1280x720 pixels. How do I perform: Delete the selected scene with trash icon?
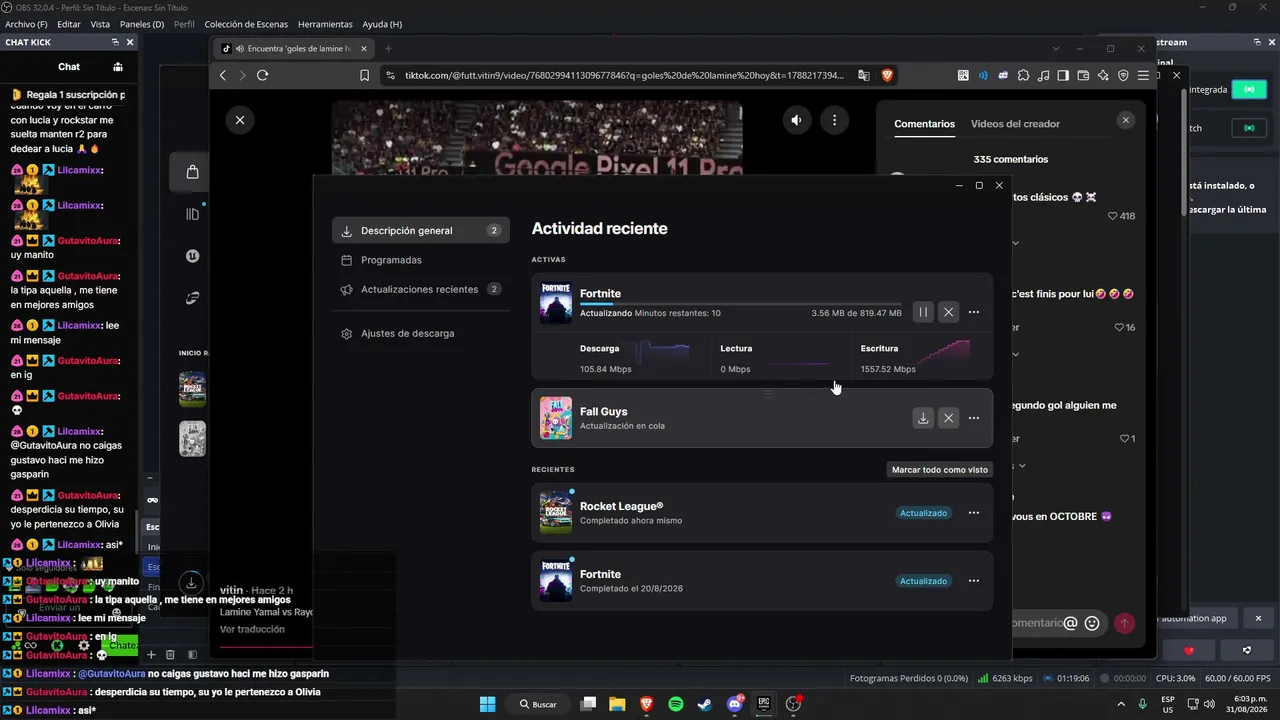click(x=170, y=655)
